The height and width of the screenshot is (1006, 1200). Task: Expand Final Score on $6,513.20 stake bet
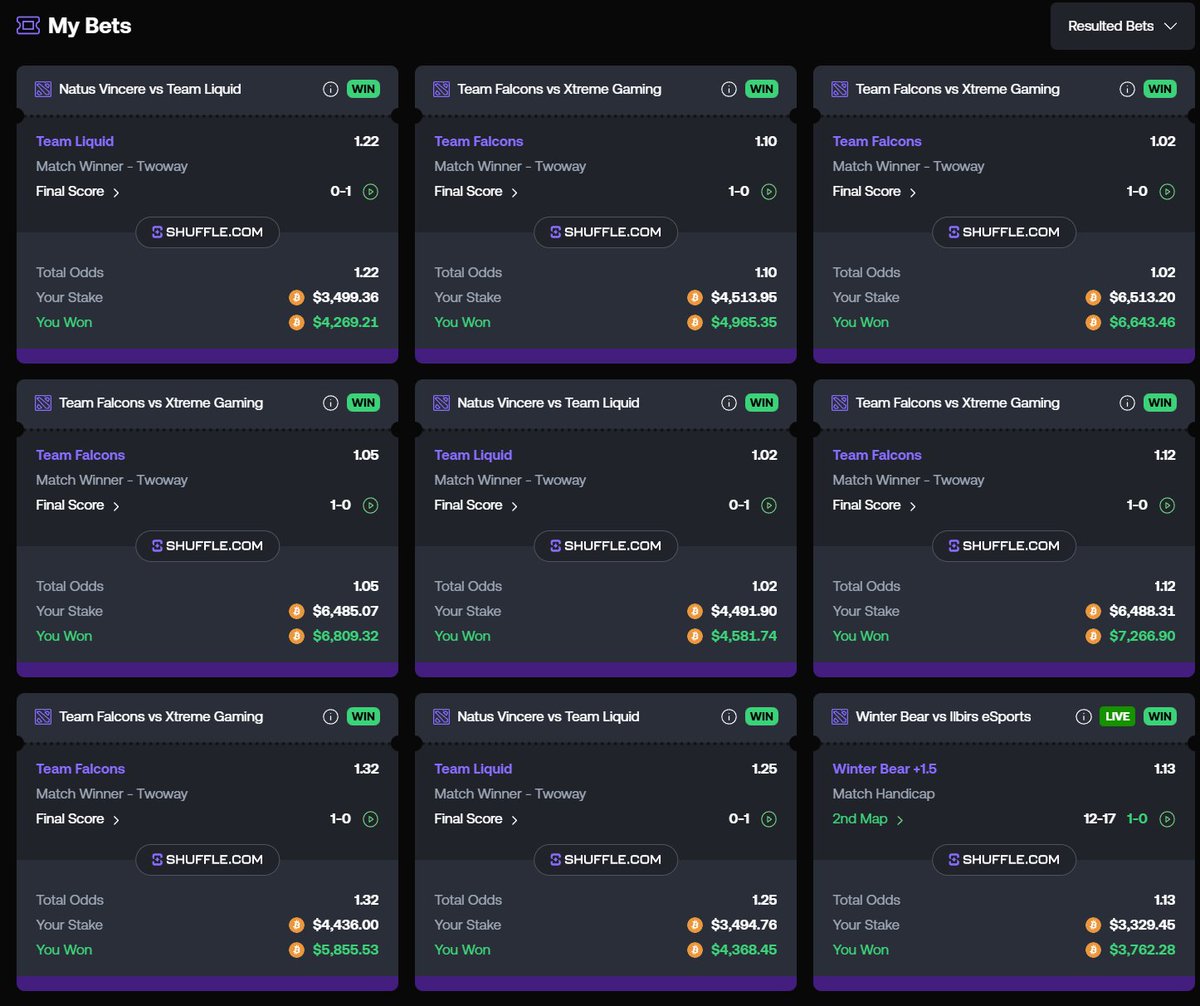(x=874, y=192)
